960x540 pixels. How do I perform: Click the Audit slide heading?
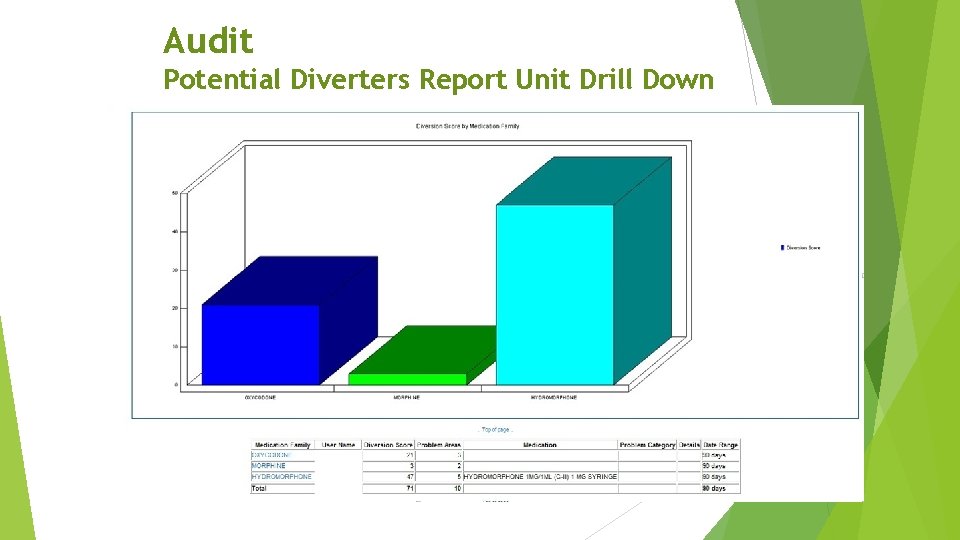(208, 41)
